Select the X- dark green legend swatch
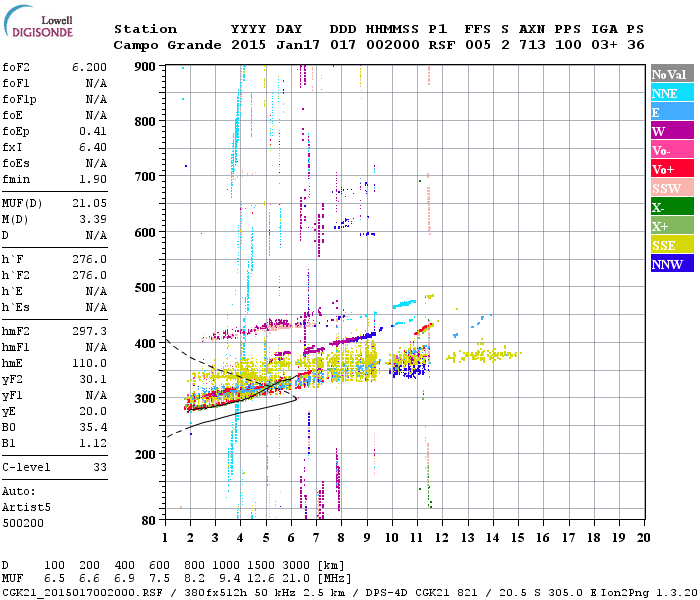 [672, 207]
